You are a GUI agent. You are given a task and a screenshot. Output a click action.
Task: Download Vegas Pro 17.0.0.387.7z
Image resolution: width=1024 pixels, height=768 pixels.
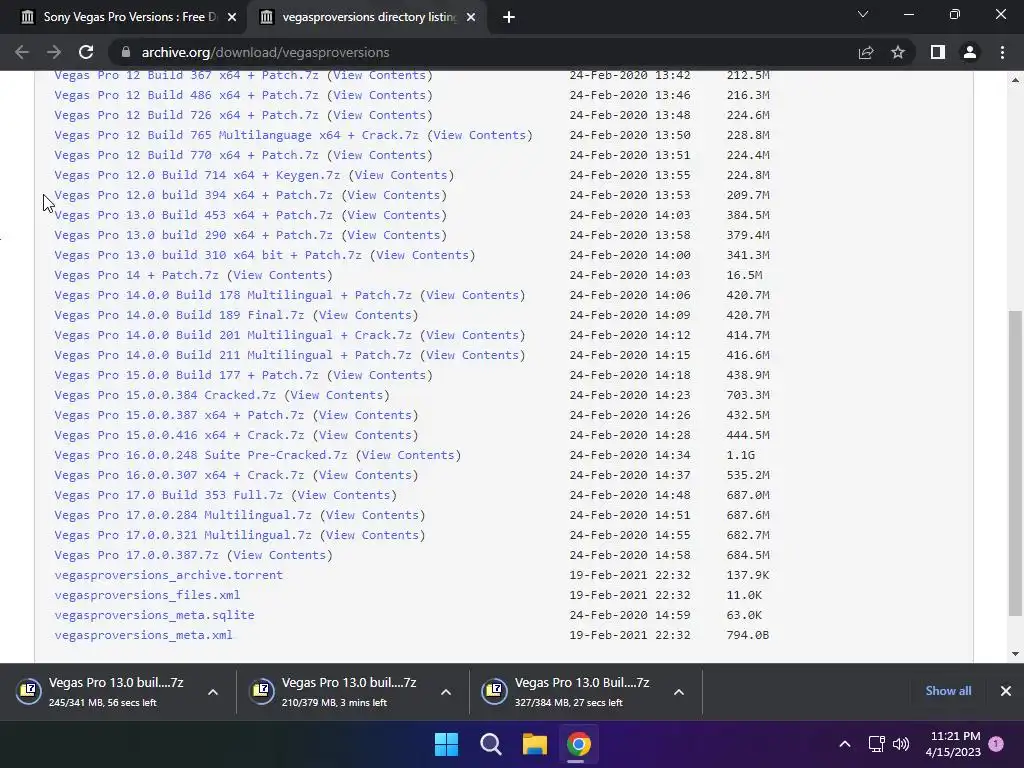(x=136, y=555)
